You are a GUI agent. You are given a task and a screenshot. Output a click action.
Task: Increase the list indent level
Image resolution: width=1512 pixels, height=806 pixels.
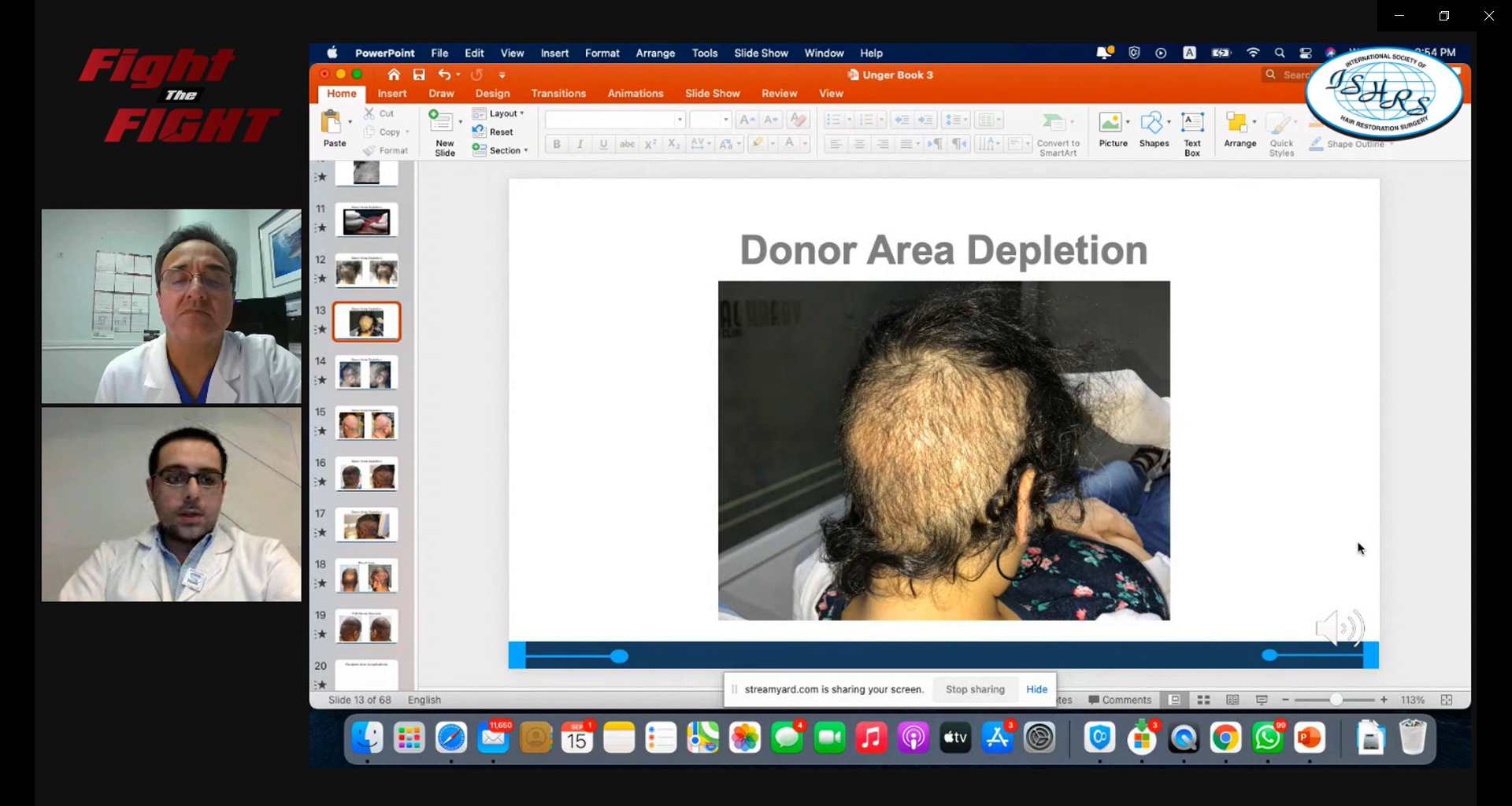pos(925,120)
